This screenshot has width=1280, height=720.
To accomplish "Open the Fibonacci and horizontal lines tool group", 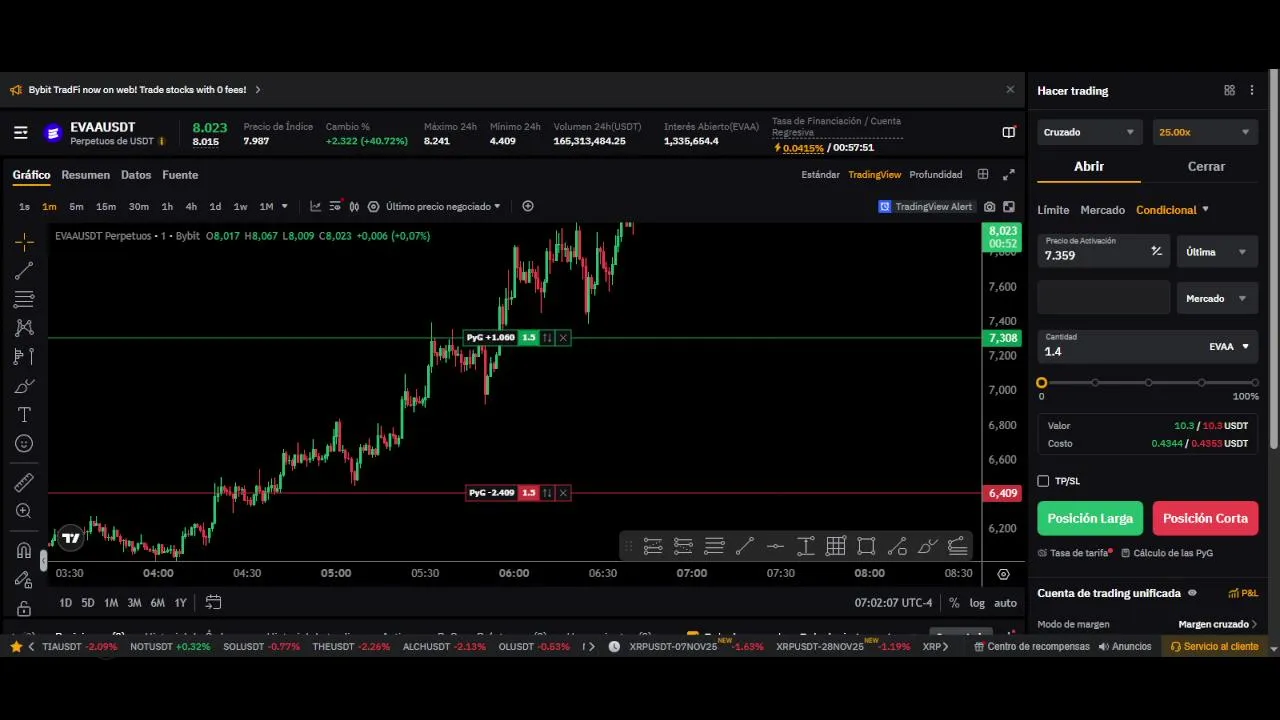I will [24, 299].
